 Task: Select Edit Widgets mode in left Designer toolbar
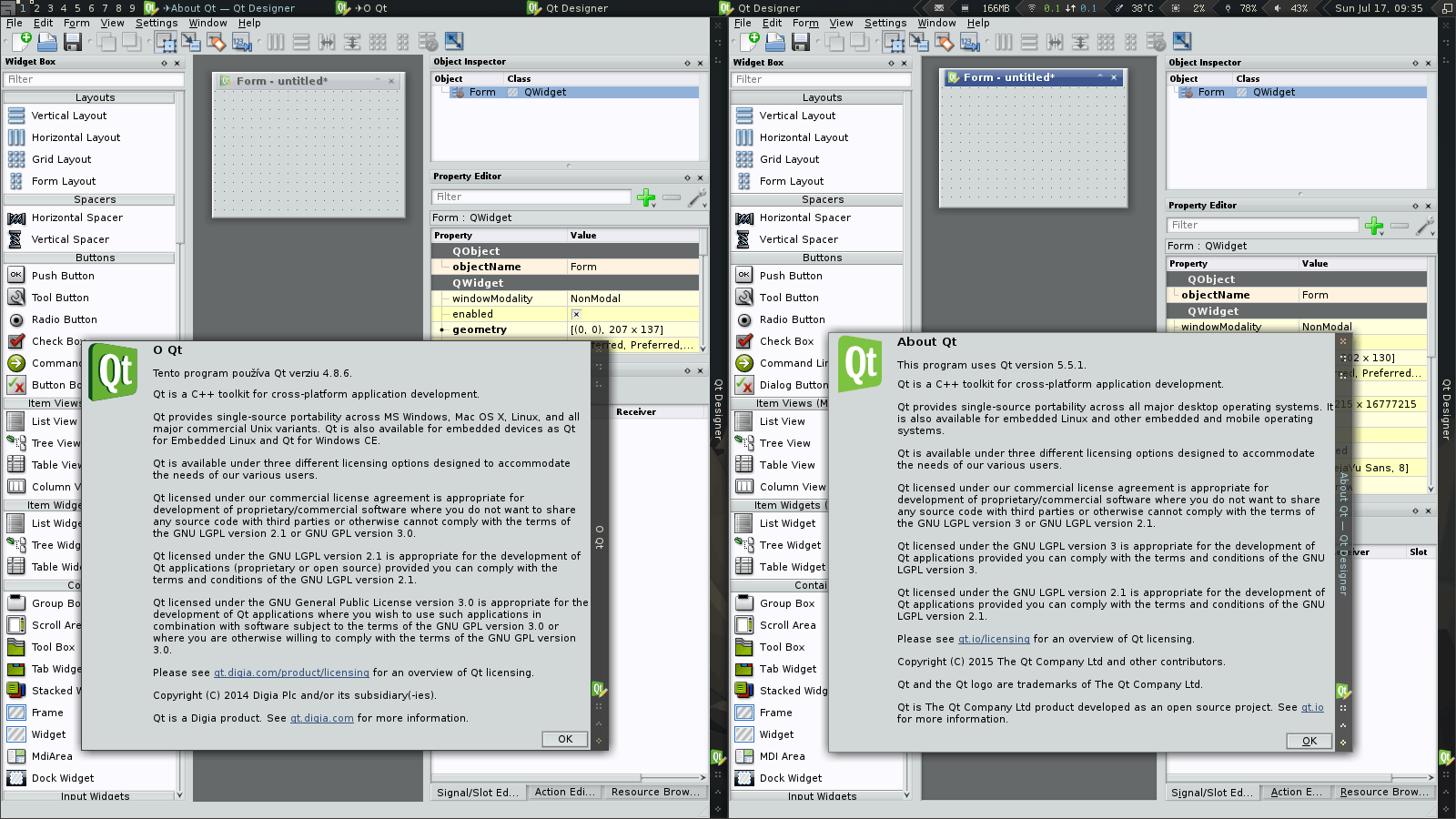[x=166, y=41]
